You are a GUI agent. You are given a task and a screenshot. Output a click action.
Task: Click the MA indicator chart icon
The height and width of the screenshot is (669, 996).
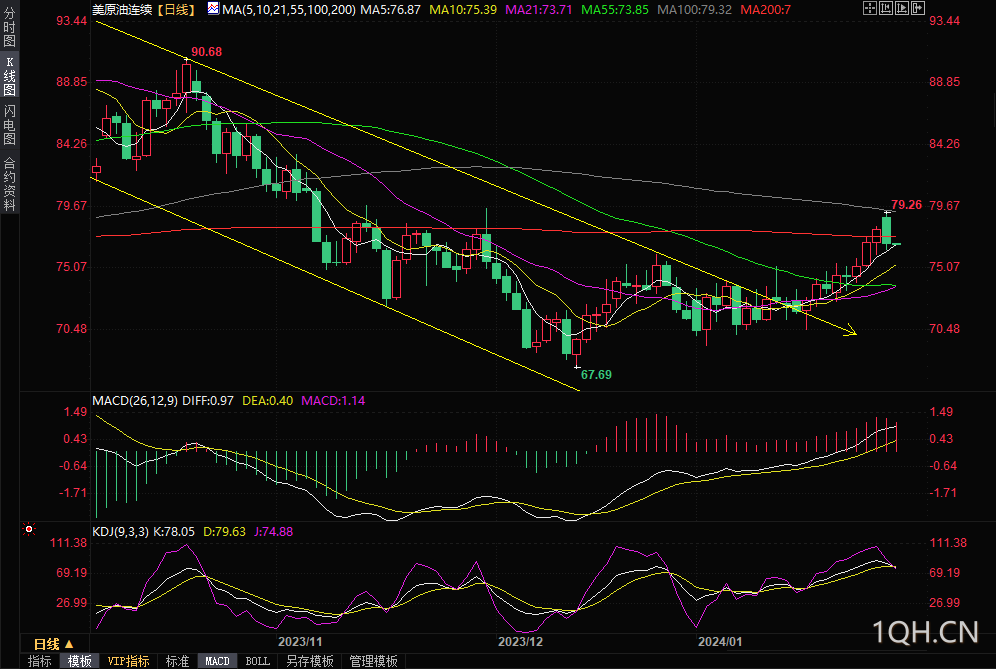point(213,9)
